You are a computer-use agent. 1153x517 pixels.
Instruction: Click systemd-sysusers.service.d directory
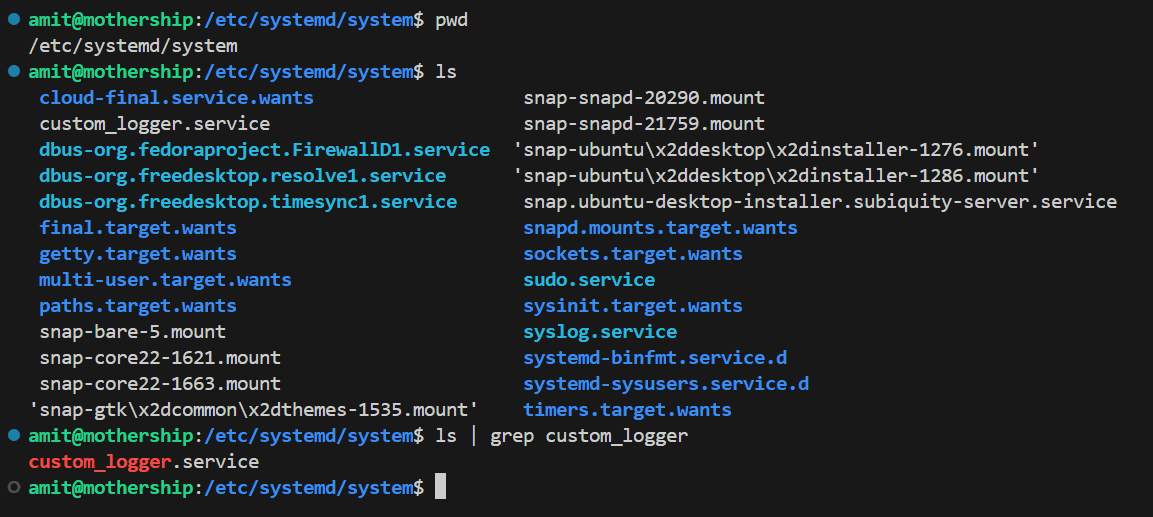(666, 384)
